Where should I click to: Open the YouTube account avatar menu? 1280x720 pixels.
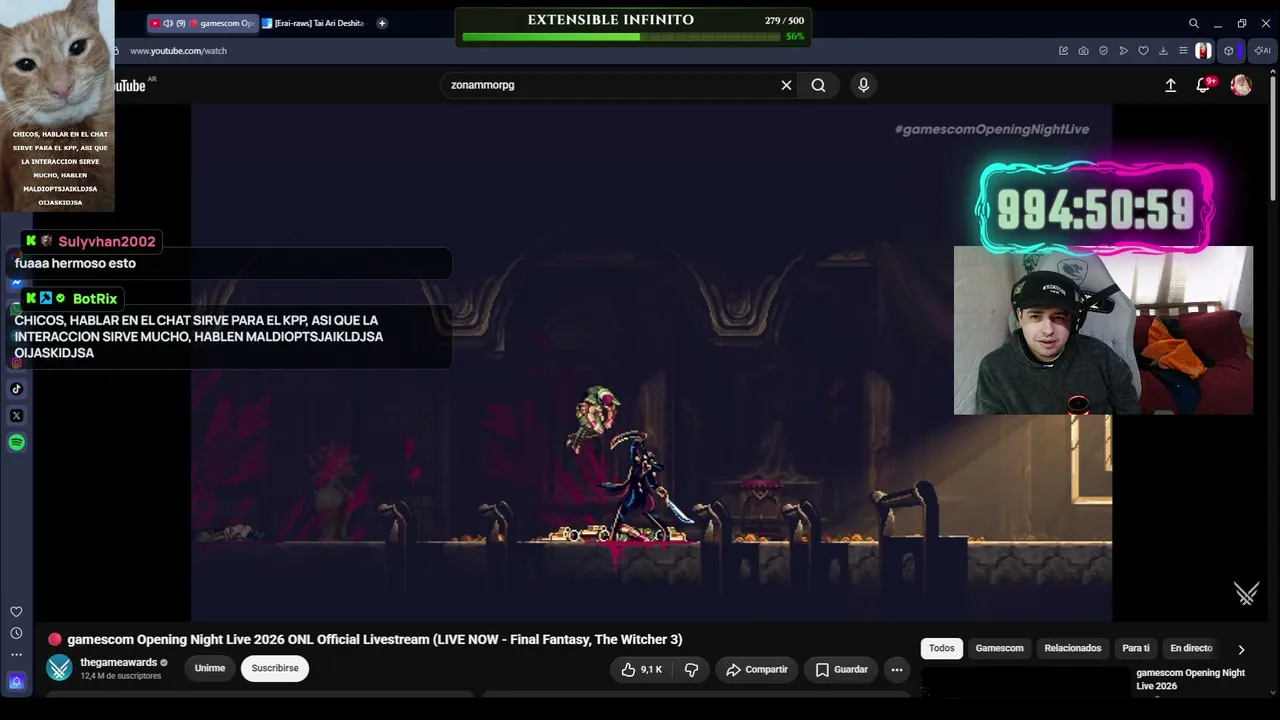(1241, 85)
